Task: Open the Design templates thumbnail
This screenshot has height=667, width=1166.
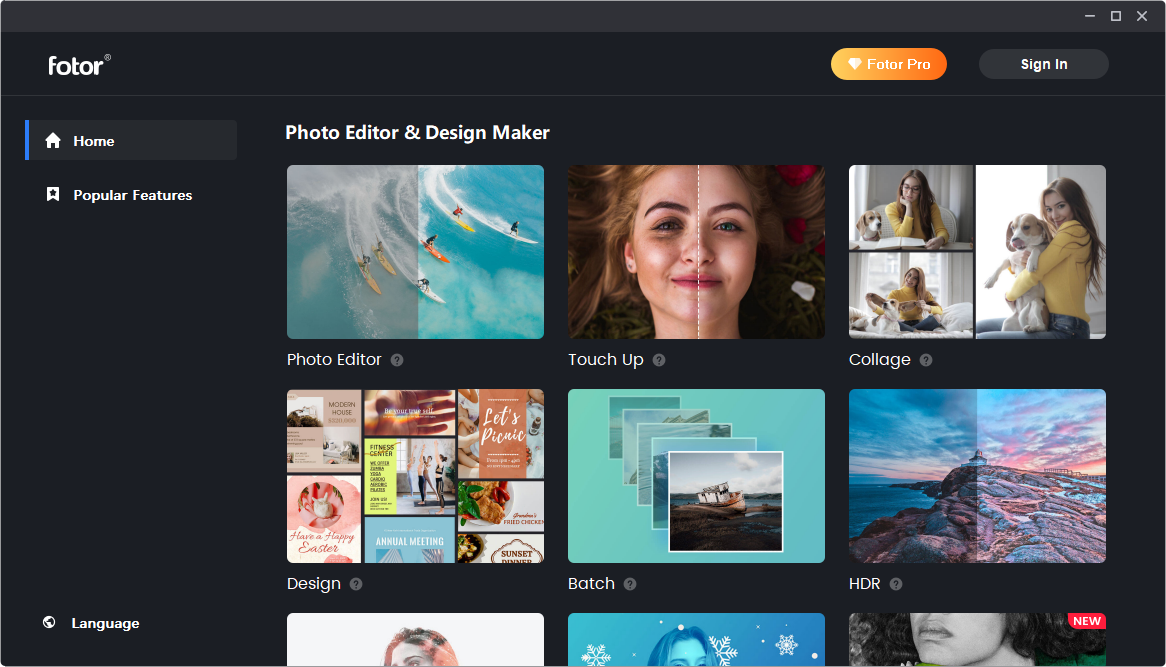Action: pos(416,476)
